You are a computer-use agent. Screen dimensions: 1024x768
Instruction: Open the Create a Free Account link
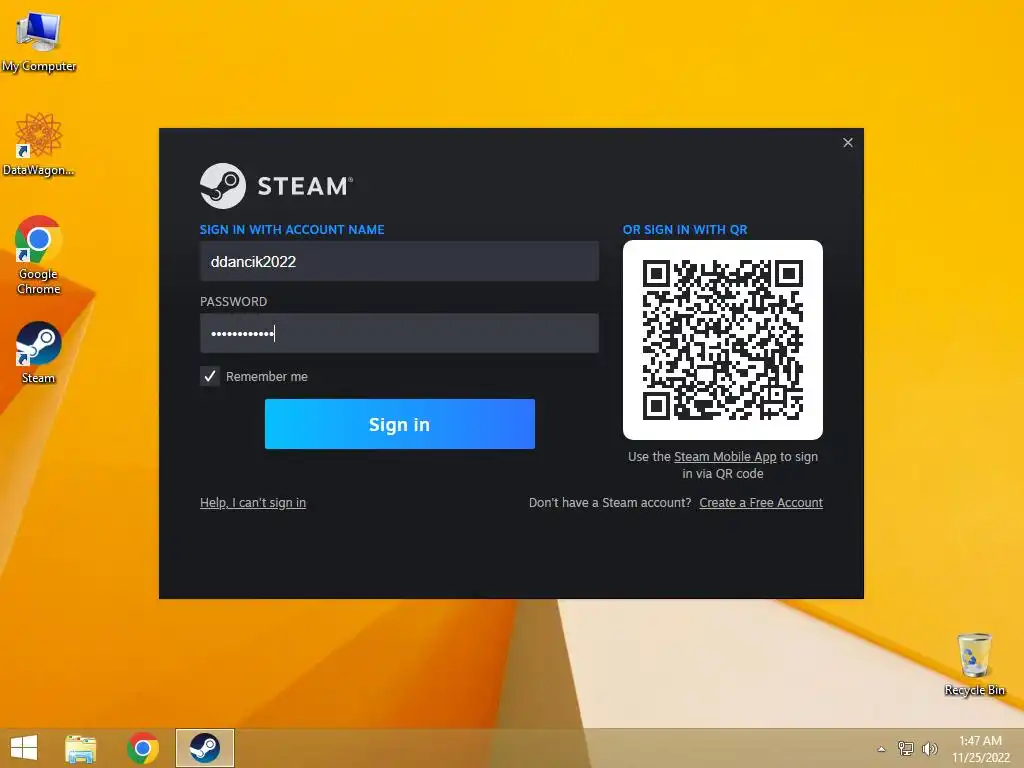pyautogui.click(x=761, y=502)
